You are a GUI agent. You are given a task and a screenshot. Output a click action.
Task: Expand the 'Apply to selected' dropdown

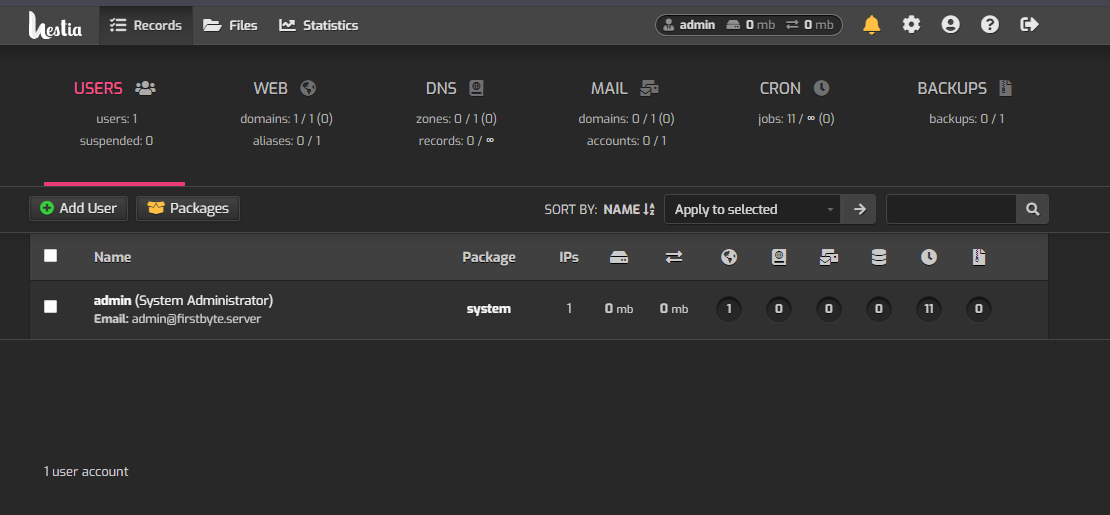752,209
